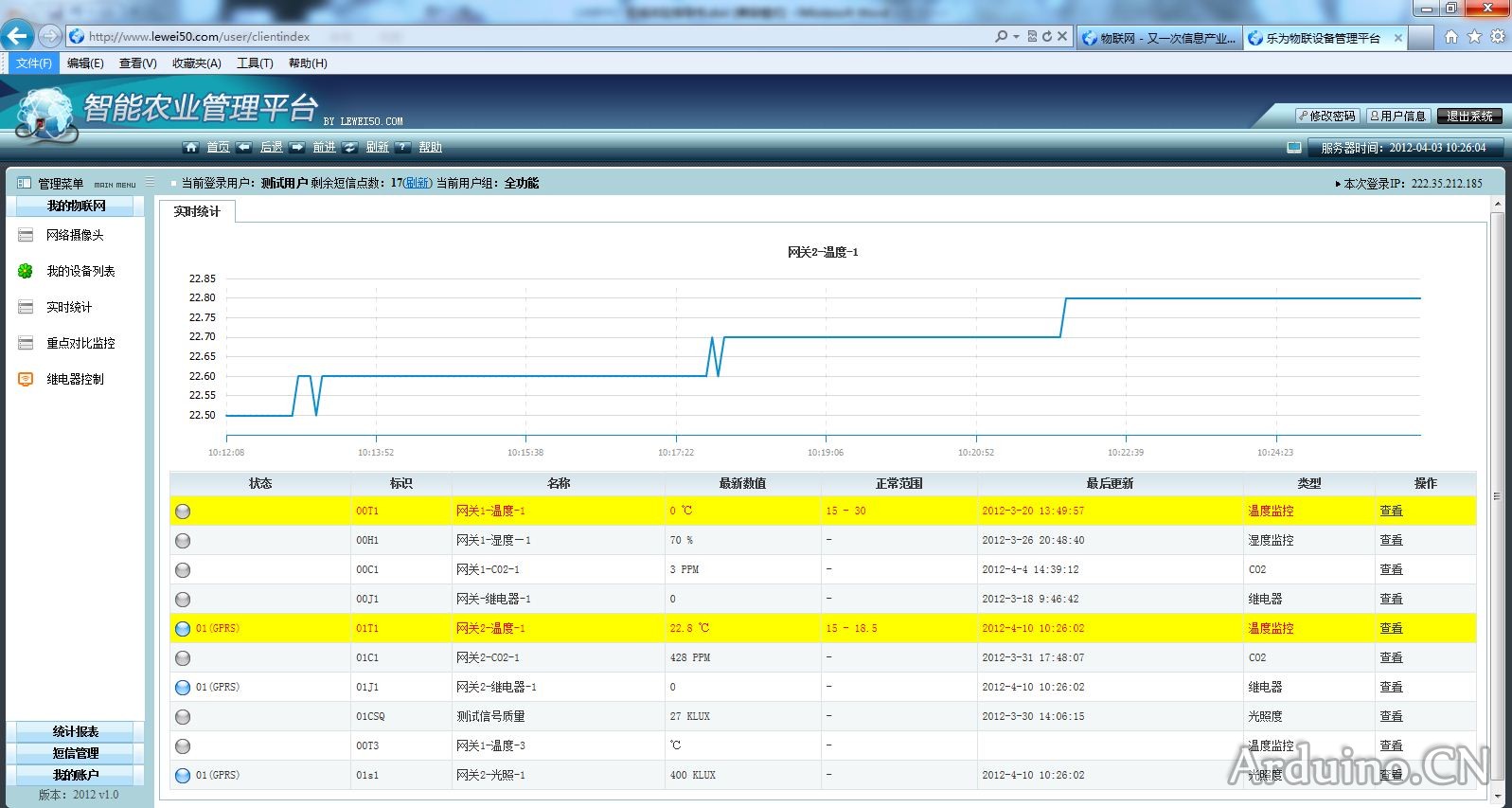Viewport: 1512px width, 808px height.
Task: Click the right arrow icon beside 前进
Action: [x=297, y=147]
